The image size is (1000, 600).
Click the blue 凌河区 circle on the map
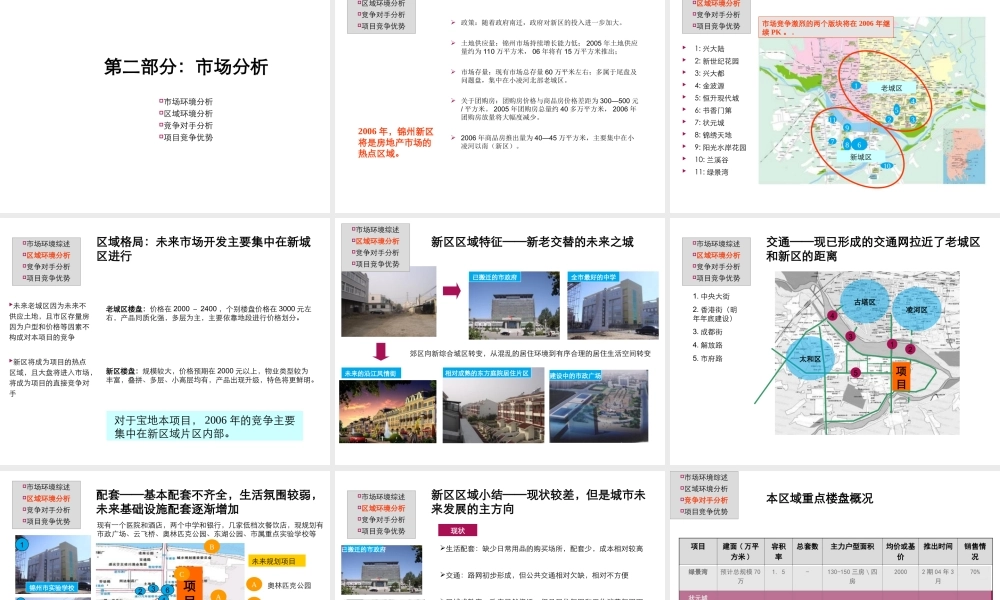[x=917, y=310]
